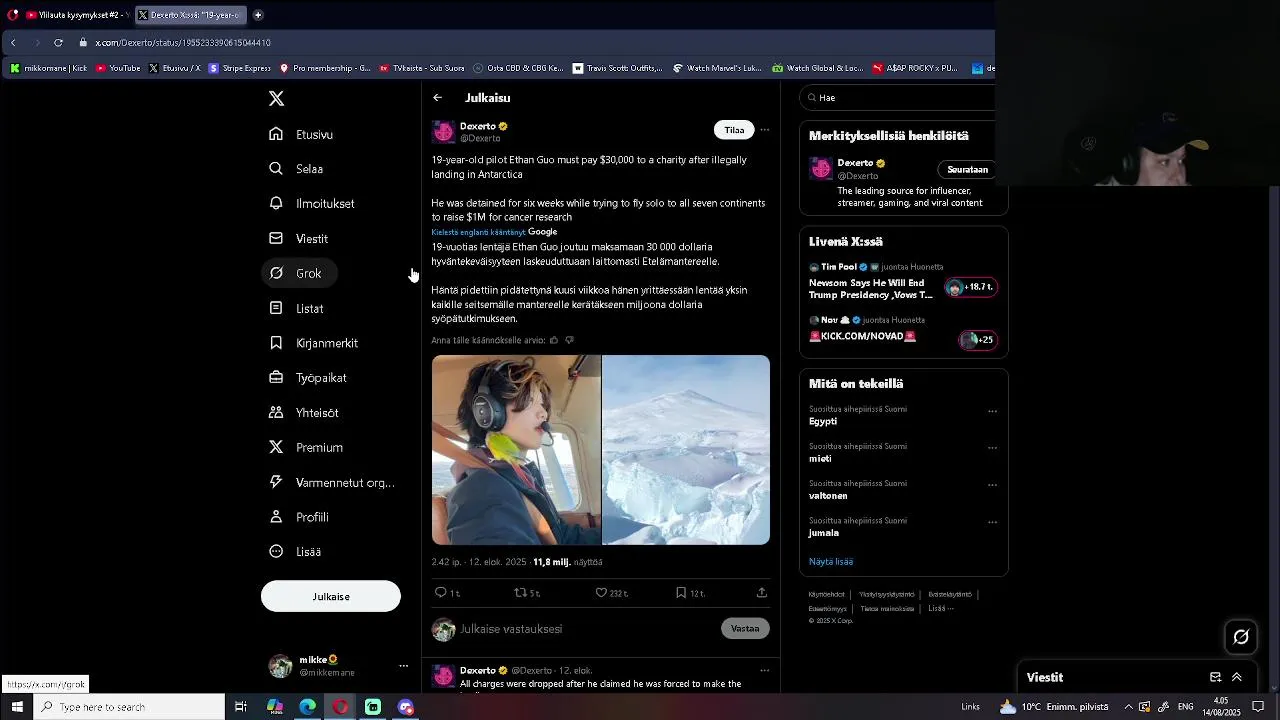Open the YouTube bookmark
Viewport: 1280px width, 720px height.
tap(118, 68)
